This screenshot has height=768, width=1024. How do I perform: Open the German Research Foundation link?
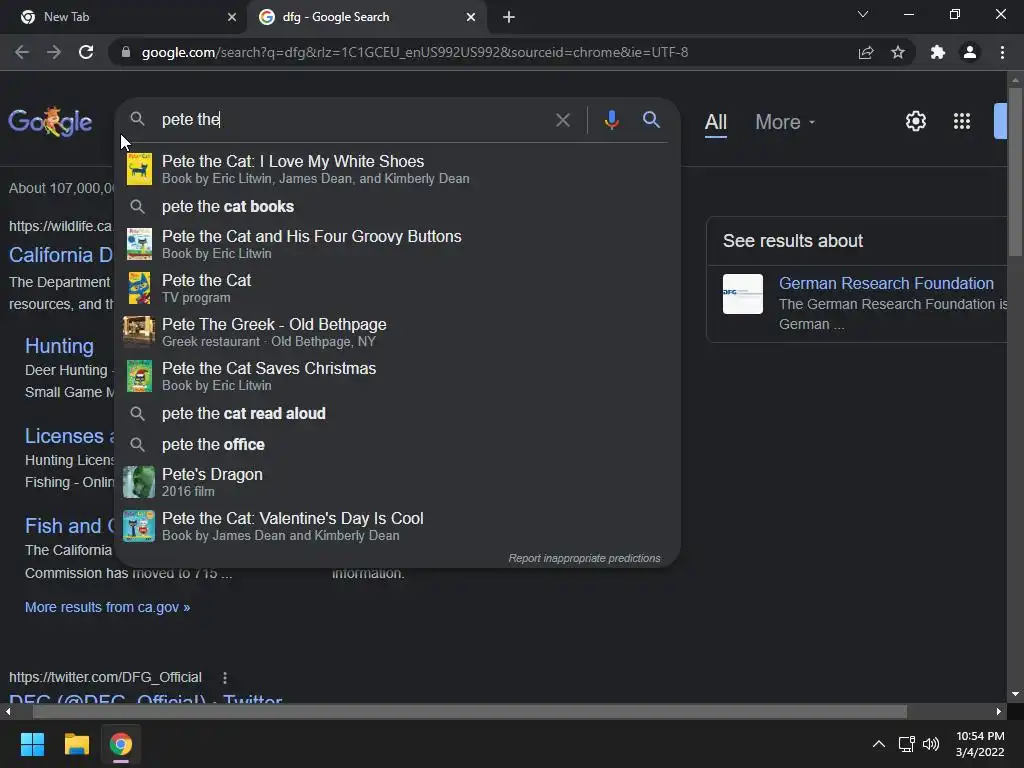(886, 283)
